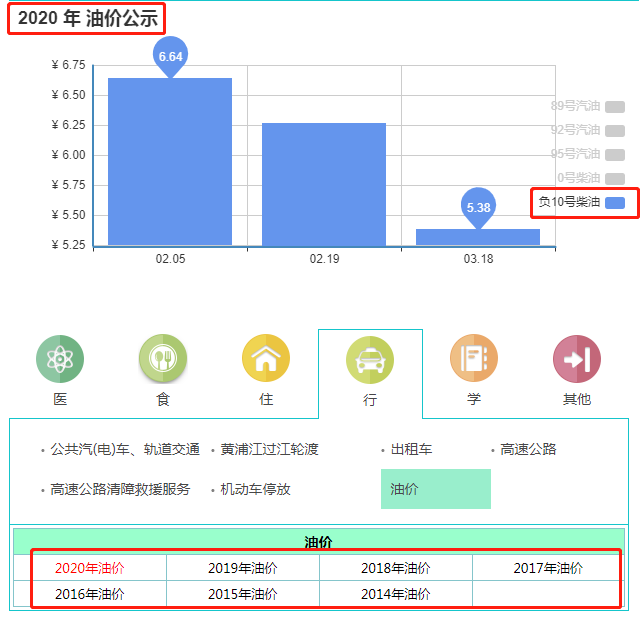
Task: Open 2017年油价 table link
Action: (x=548, y=568)
